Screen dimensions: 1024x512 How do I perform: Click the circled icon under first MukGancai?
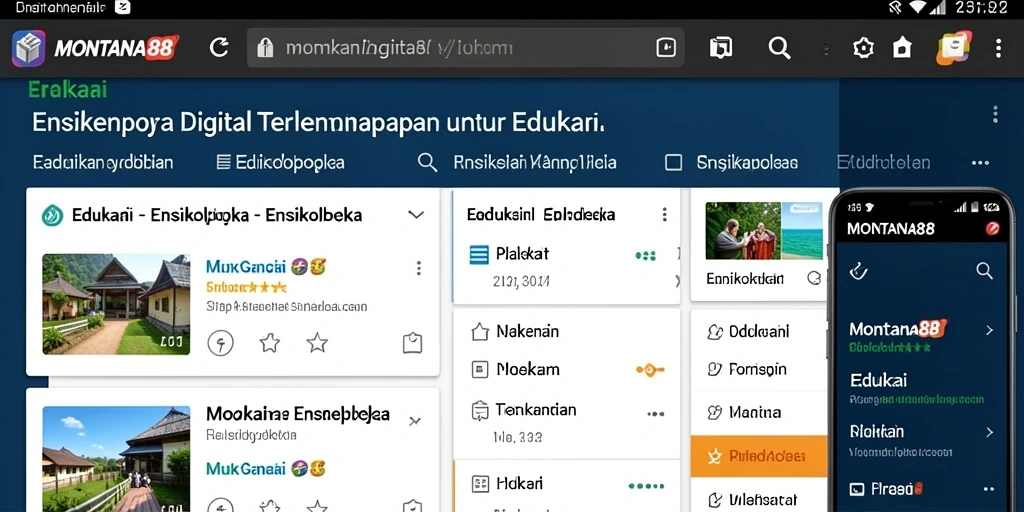coord(220,342)
